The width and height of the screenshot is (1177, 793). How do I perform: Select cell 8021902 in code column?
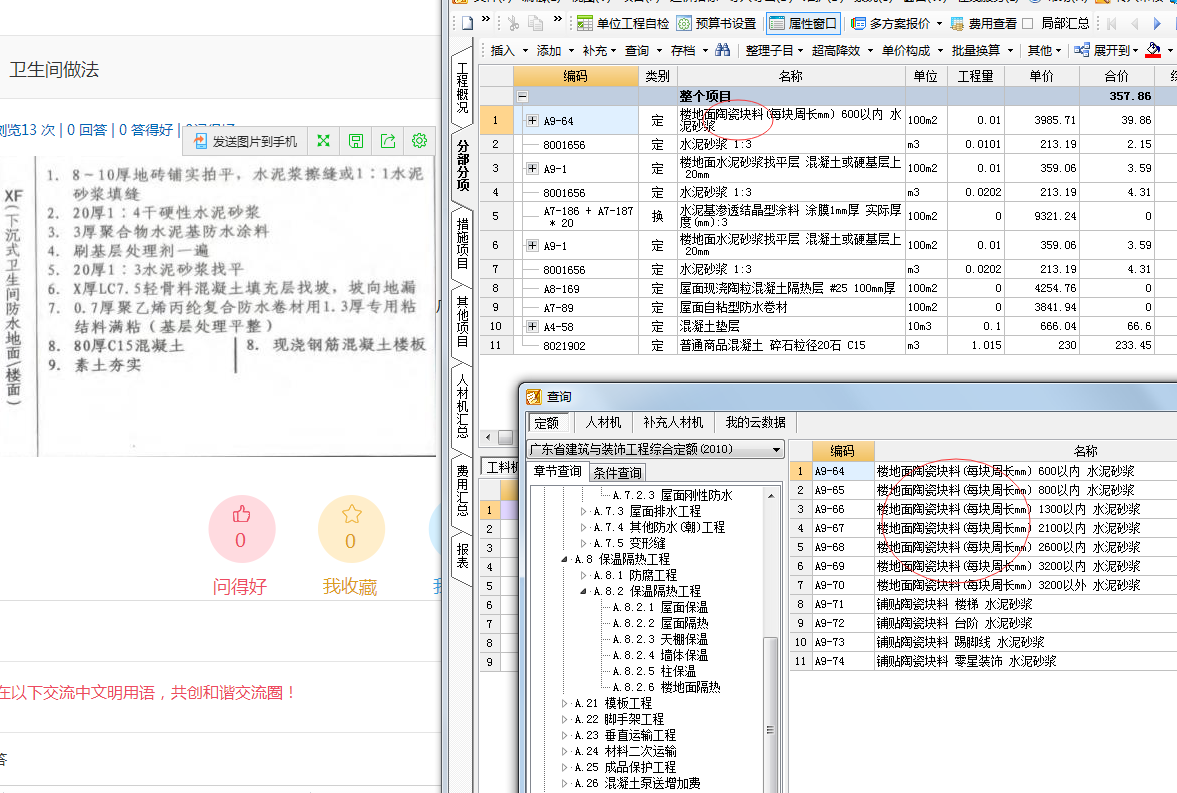[576, 345]
